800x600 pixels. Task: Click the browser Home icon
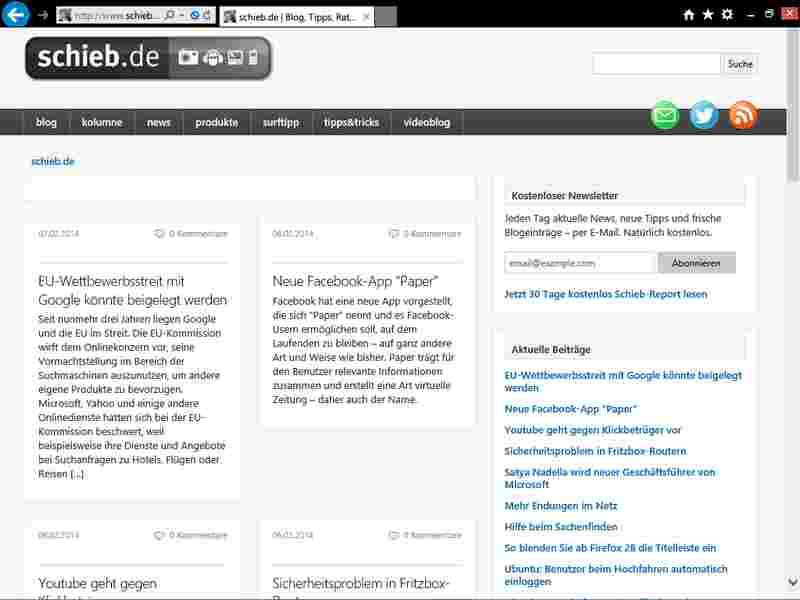(689, 14)
